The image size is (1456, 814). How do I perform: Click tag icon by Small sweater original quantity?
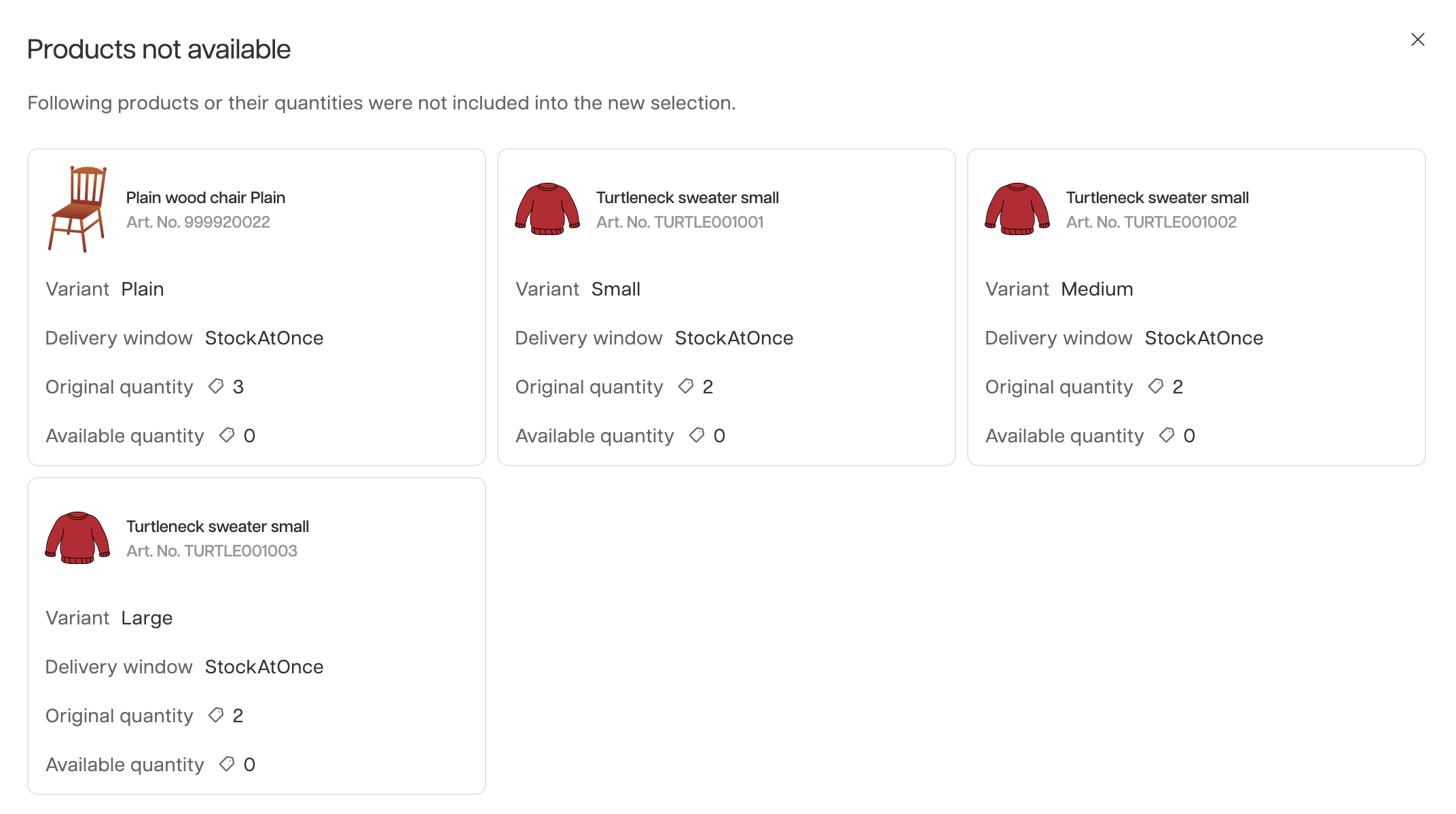tap(686, 387)
